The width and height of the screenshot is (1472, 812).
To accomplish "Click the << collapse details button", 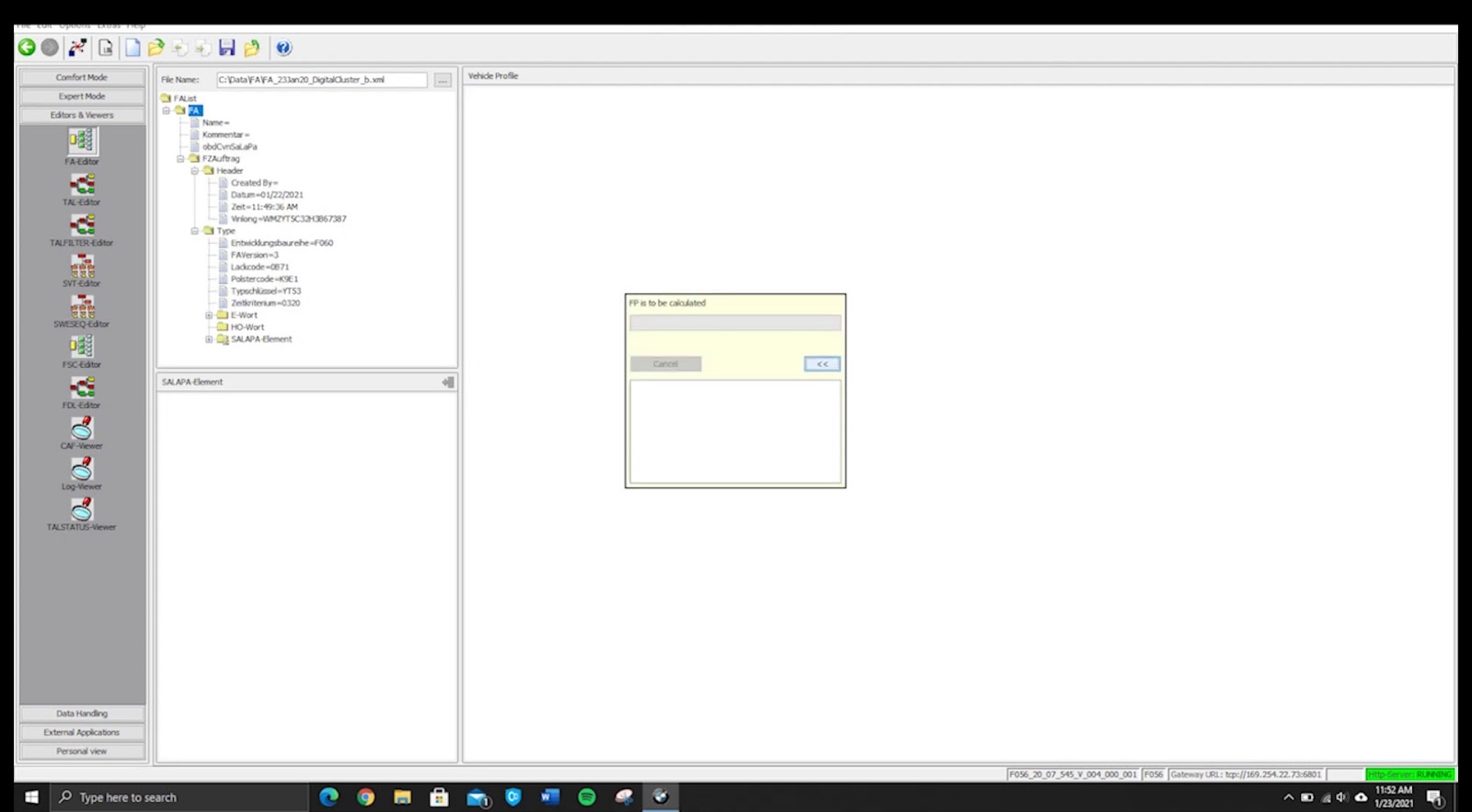I will [x=822, y=364].
